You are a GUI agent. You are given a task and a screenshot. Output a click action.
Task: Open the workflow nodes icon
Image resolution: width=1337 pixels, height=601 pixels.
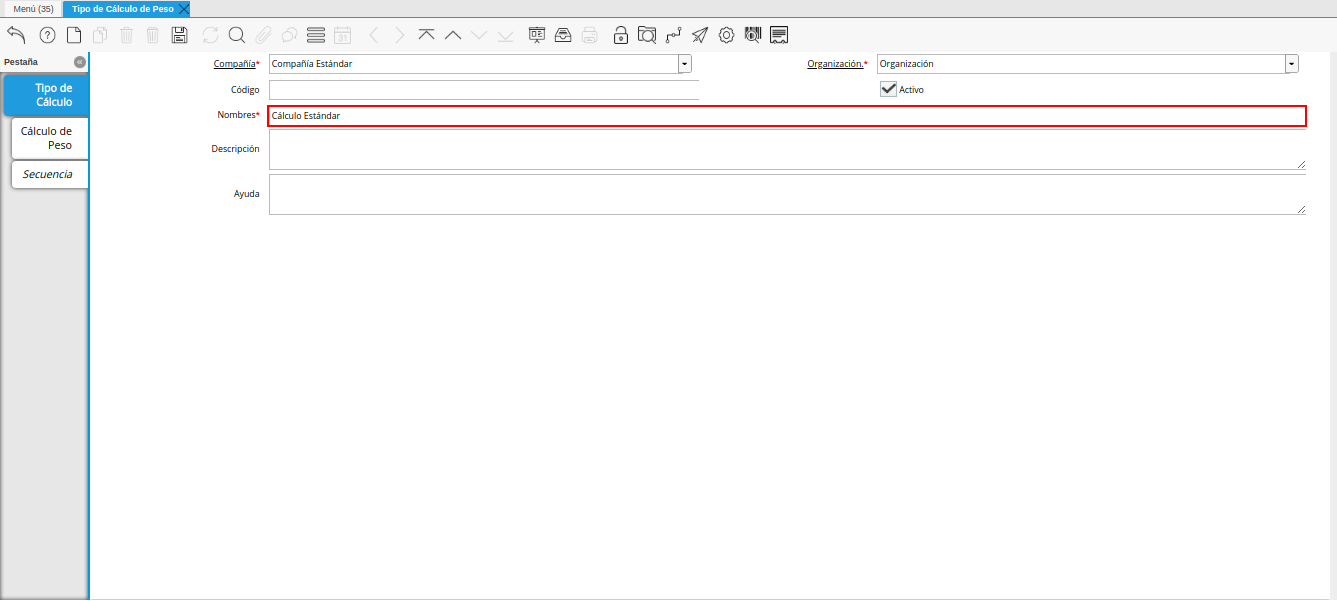[674, 35]
